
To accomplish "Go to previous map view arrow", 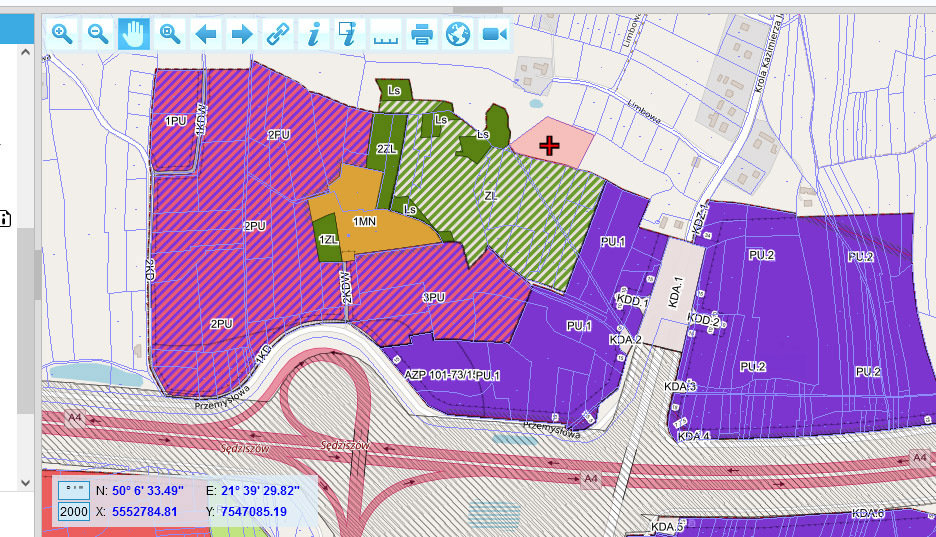I will (x=206, y=34).
